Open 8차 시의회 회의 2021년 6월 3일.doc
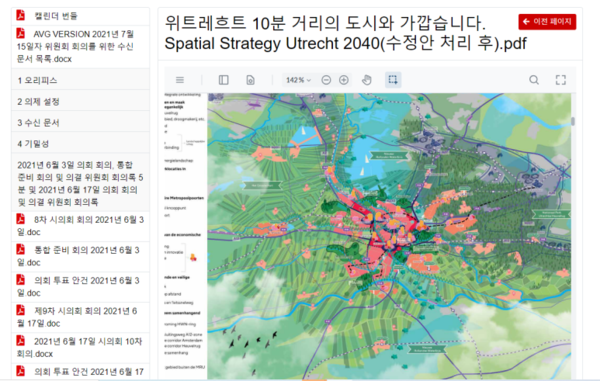This screenshot has width=600, height=381. click(x=80, y=226)
